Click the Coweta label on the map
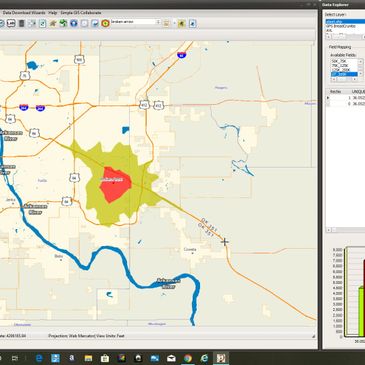Viewport: 365px width, 365px height. [x=190, y=249]
